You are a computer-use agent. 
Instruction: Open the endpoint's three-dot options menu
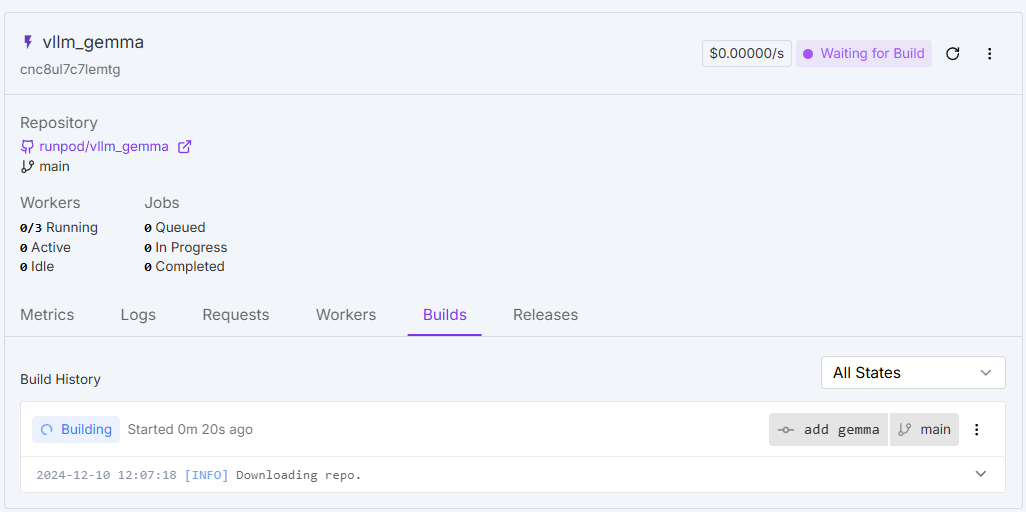[x=989, y=54]
